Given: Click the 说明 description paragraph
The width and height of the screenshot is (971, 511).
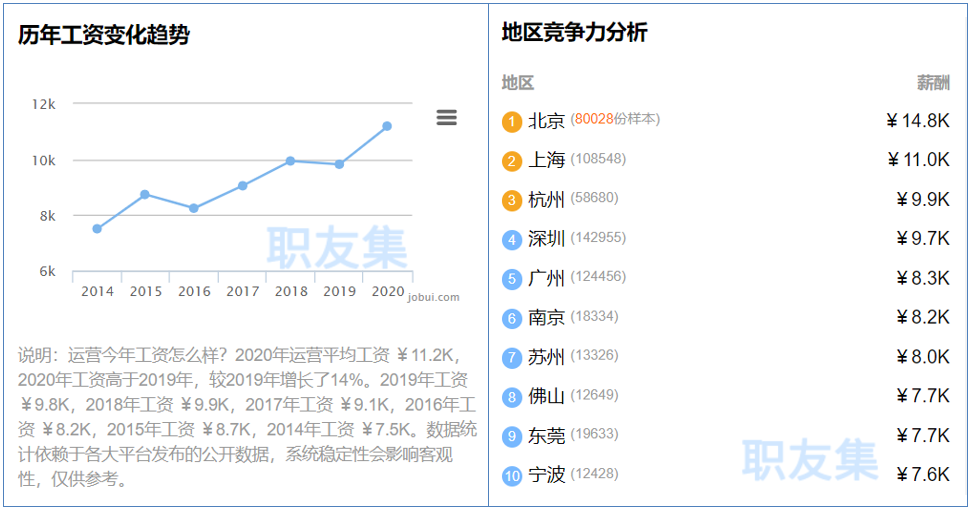Looking at the screenshot, I should click(x=247, y=417).
